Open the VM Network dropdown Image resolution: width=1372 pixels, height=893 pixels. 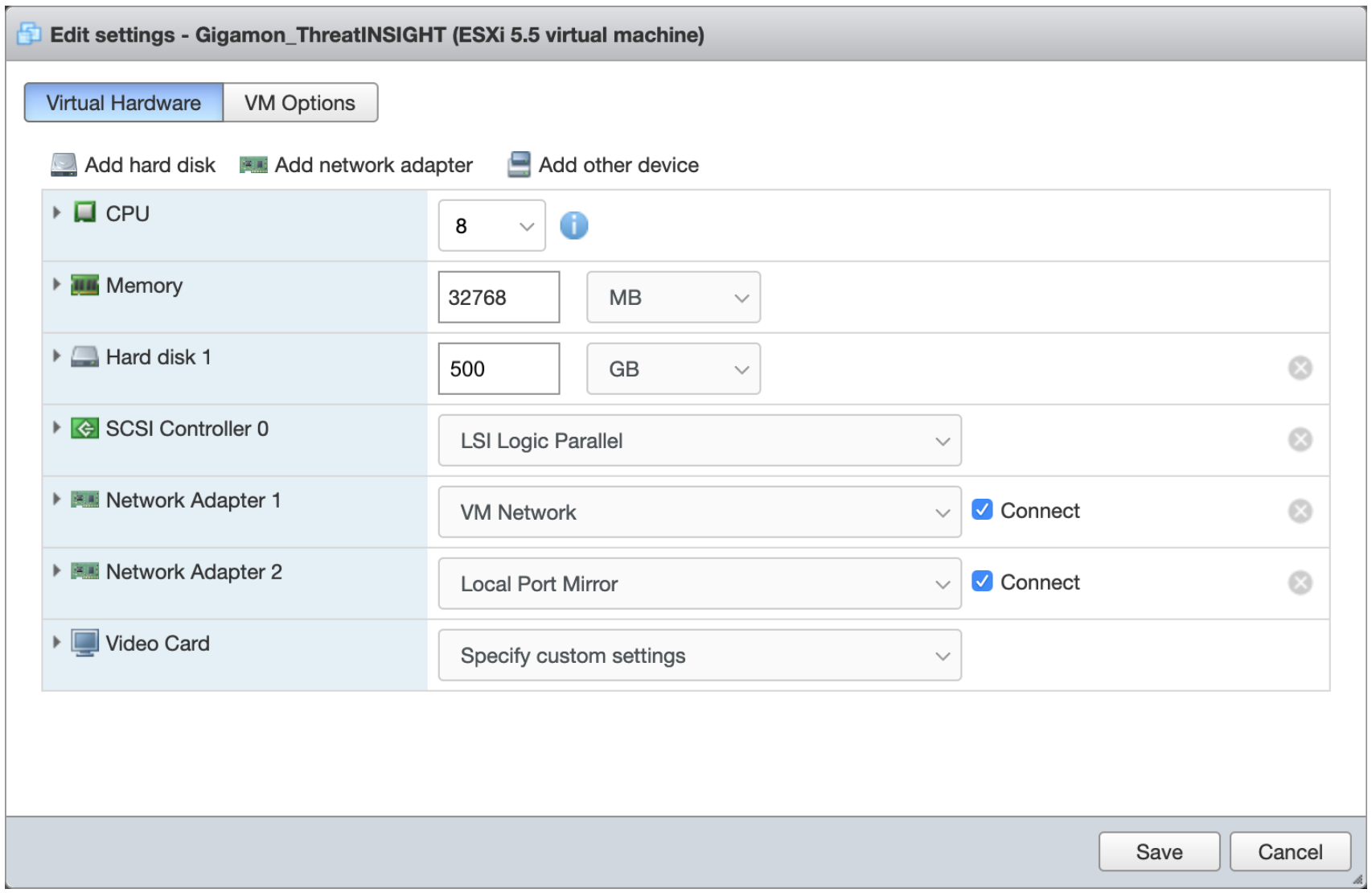pos(700,512)
